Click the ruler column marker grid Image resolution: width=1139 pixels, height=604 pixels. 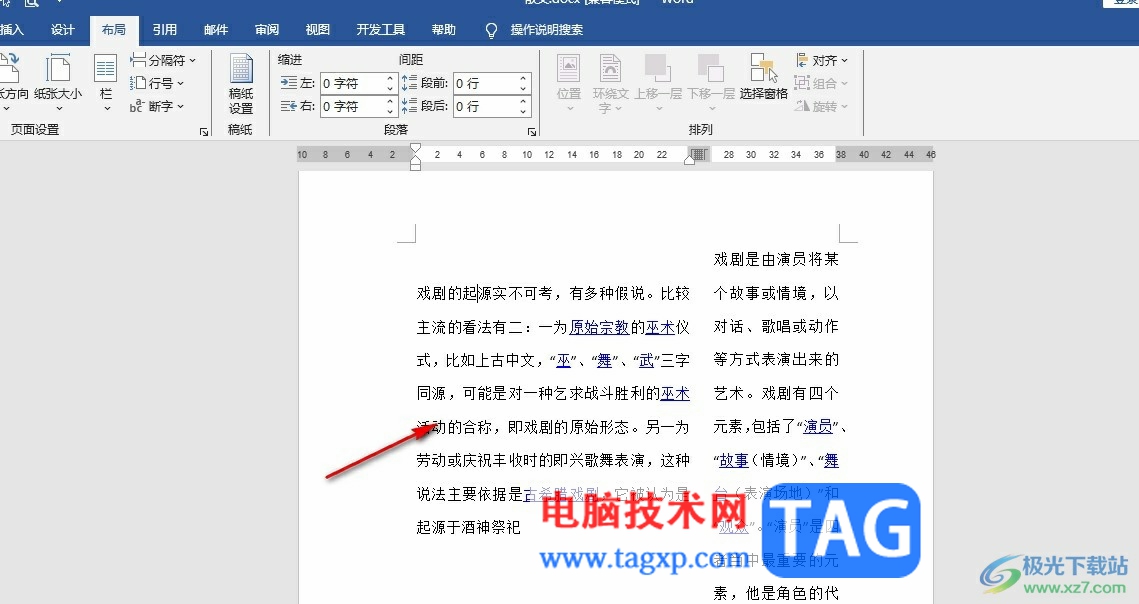[699, 154]
